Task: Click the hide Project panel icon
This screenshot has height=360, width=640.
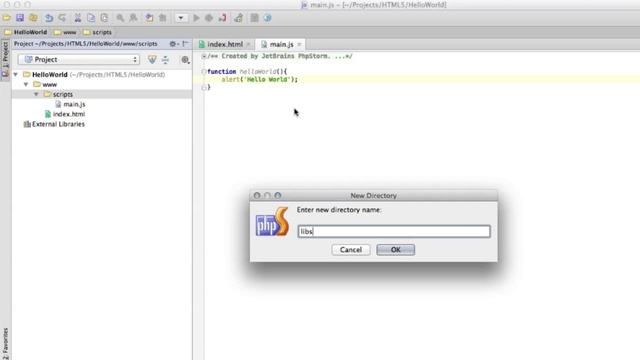Action: point(185,44)
